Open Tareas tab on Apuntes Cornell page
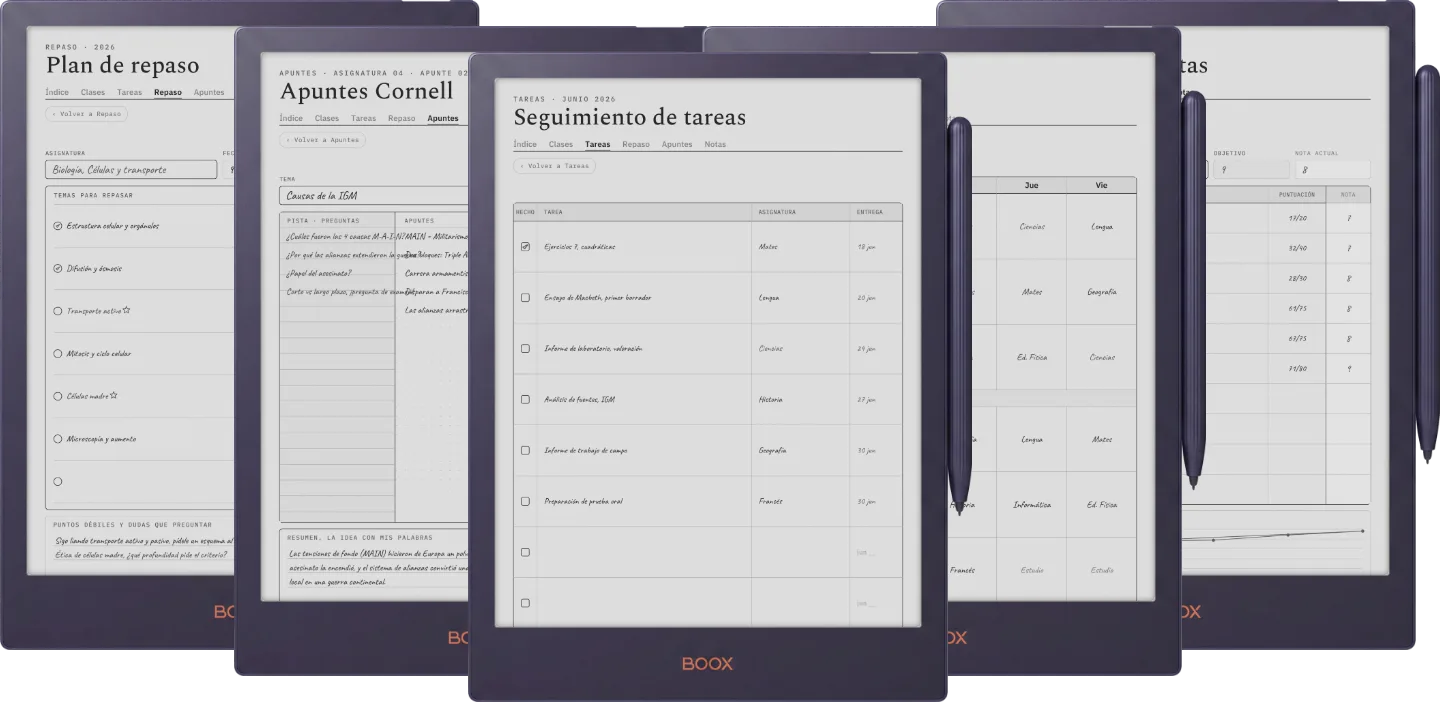This screenshot has width=1440, height=702. tap(364, 118)
